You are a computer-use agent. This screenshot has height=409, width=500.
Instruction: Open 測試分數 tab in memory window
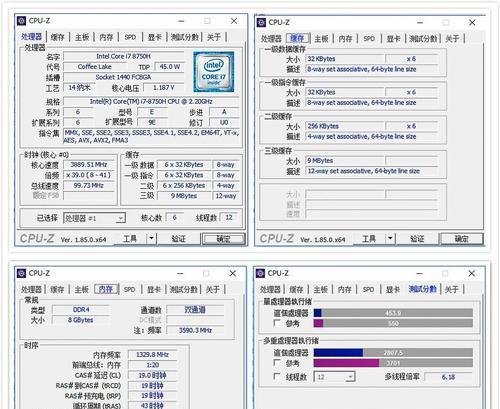pyautogui.click(x=183, y=289)
